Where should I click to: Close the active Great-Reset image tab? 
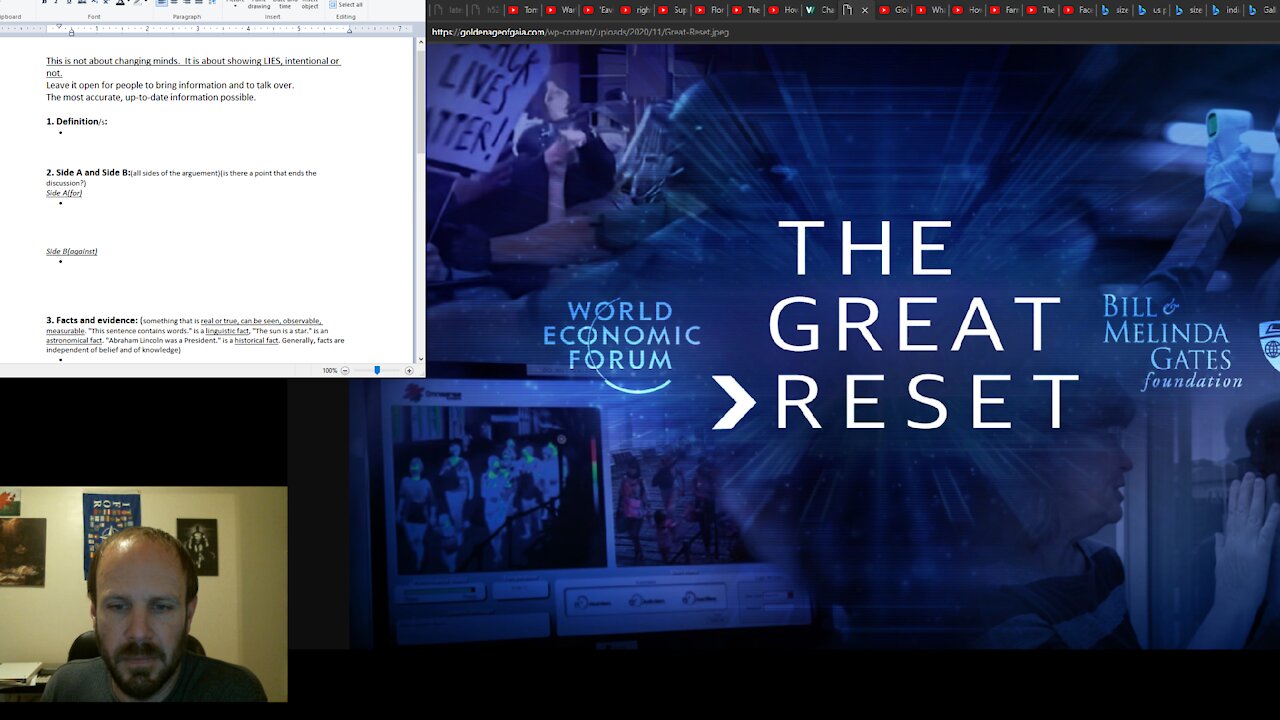865,10
